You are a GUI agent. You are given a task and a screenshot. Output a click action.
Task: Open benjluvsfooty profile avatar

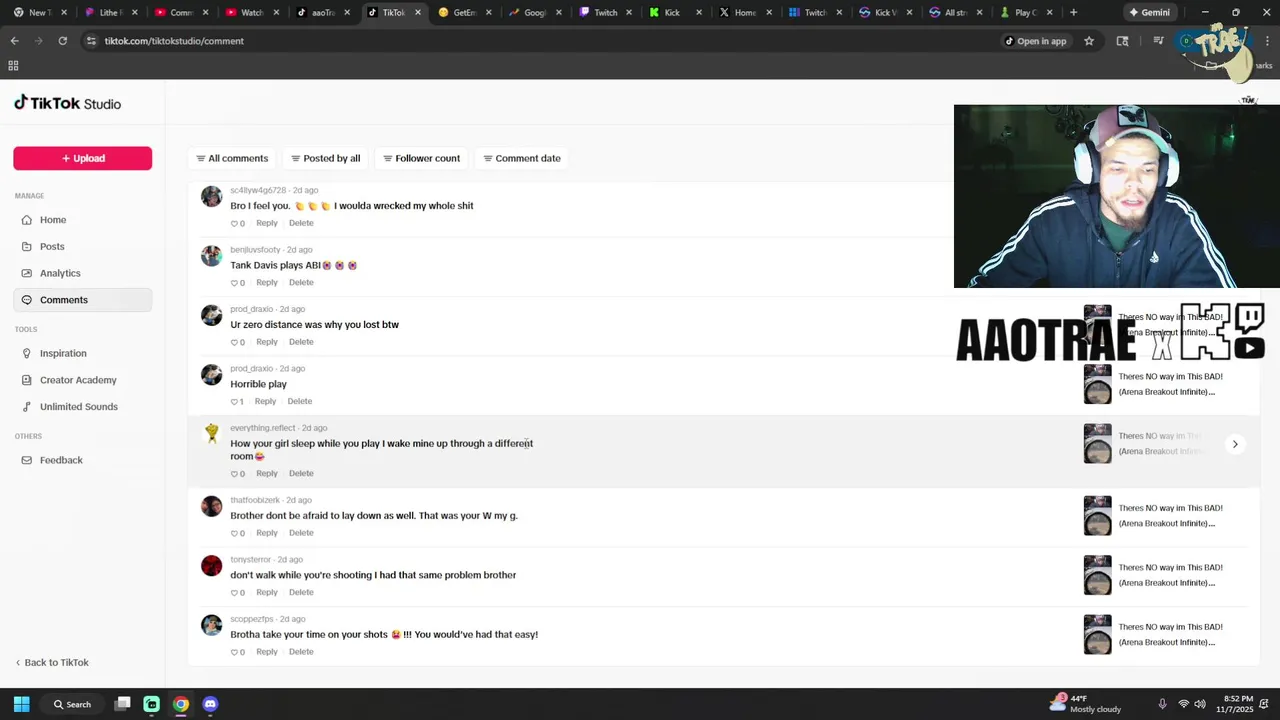click(211, 256)
